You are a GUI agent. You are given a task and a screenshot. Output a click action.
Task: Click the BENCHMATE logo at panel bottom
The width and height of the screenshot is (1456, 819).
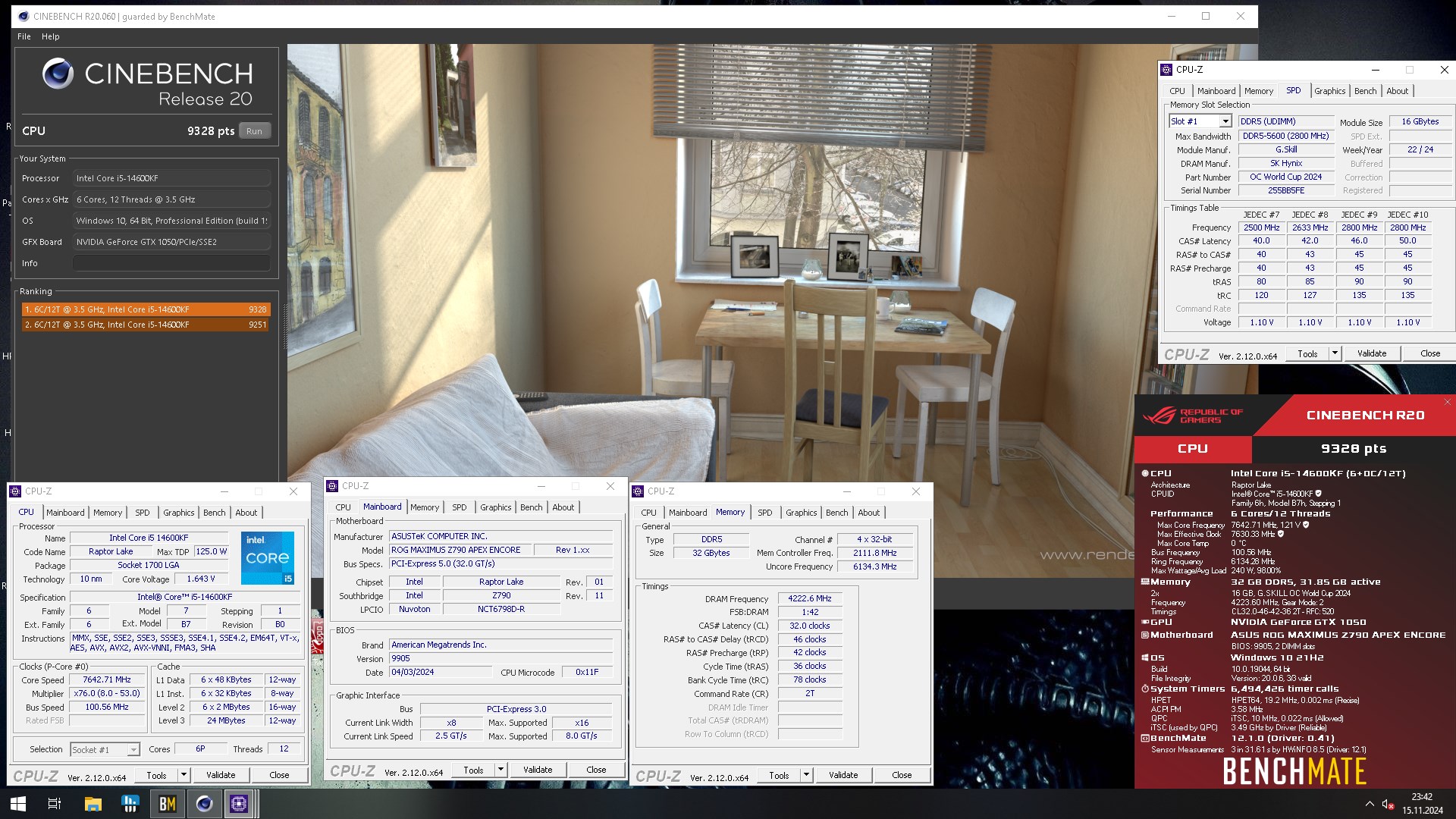(x=1294, y=772)
